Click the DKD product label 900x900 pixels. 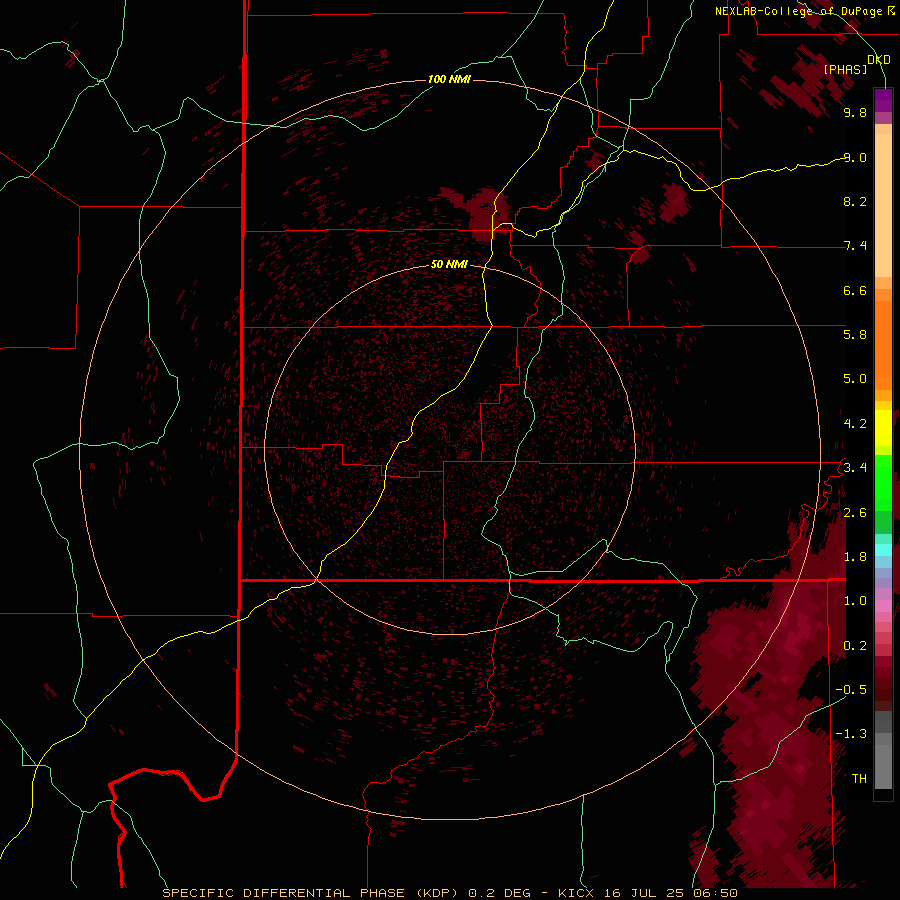click(879, 60)
